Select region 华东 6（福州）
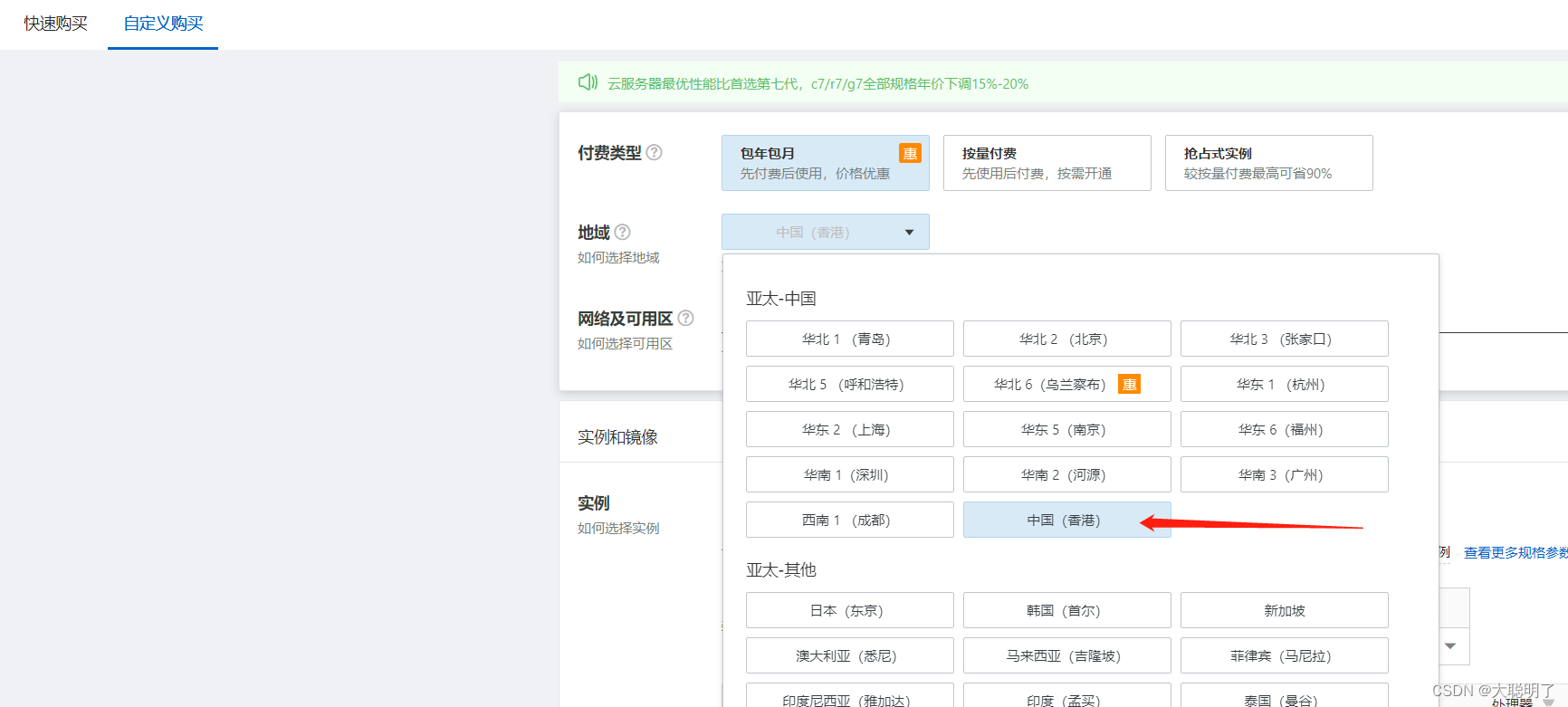This screenshot has height=707, width=1568. [1285, 429]
